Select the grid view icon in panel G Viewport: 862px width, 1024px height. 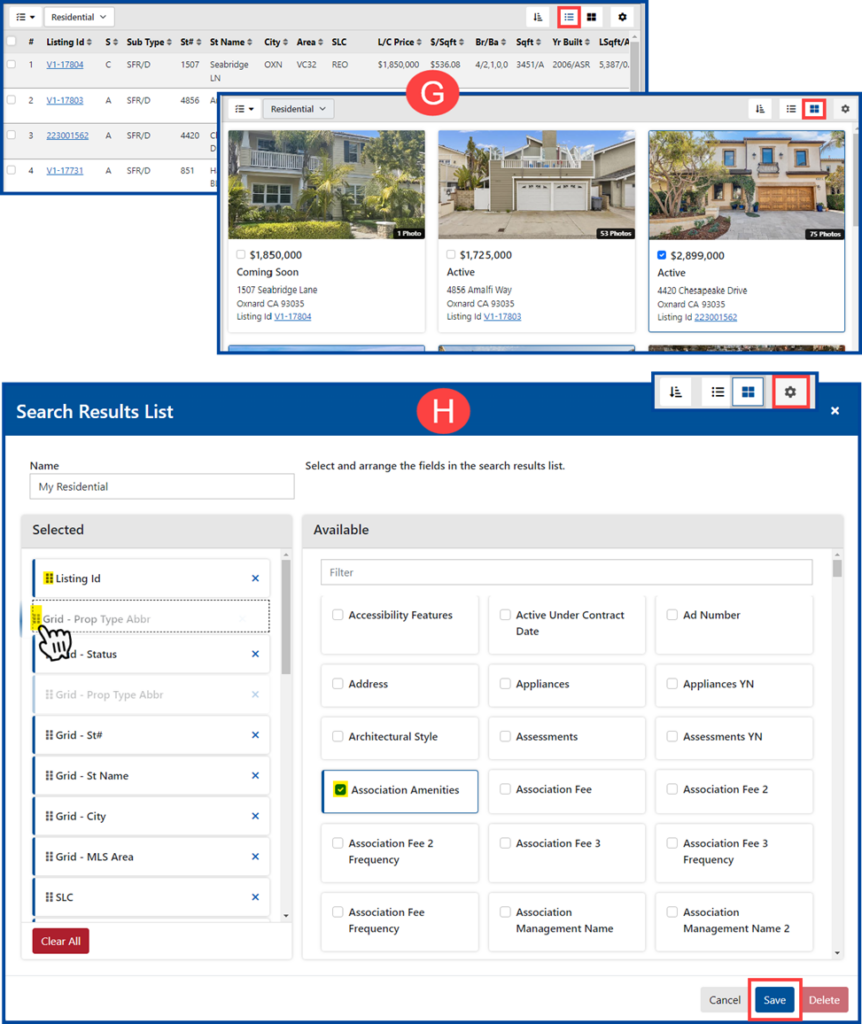coord(814,108)
